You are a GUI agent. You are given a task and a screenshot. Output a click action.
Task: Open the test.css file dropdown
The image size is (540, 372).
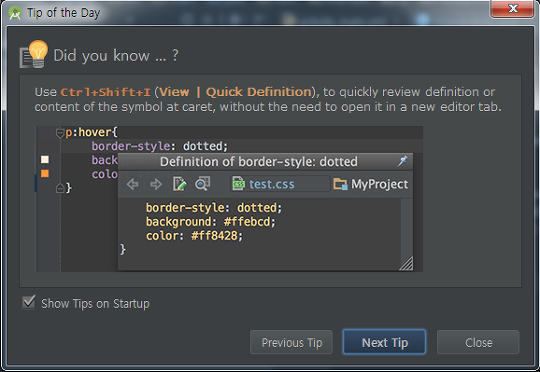(280, 184)
